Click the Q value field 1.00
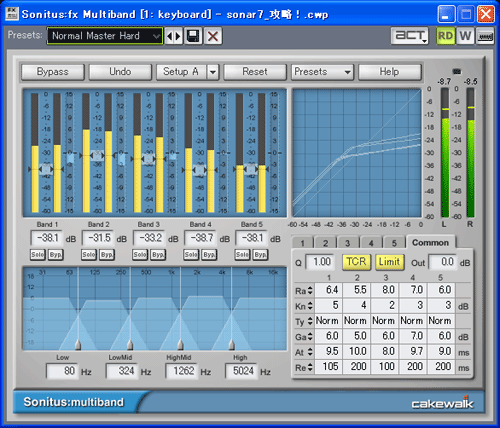 [x=319, y=262]
